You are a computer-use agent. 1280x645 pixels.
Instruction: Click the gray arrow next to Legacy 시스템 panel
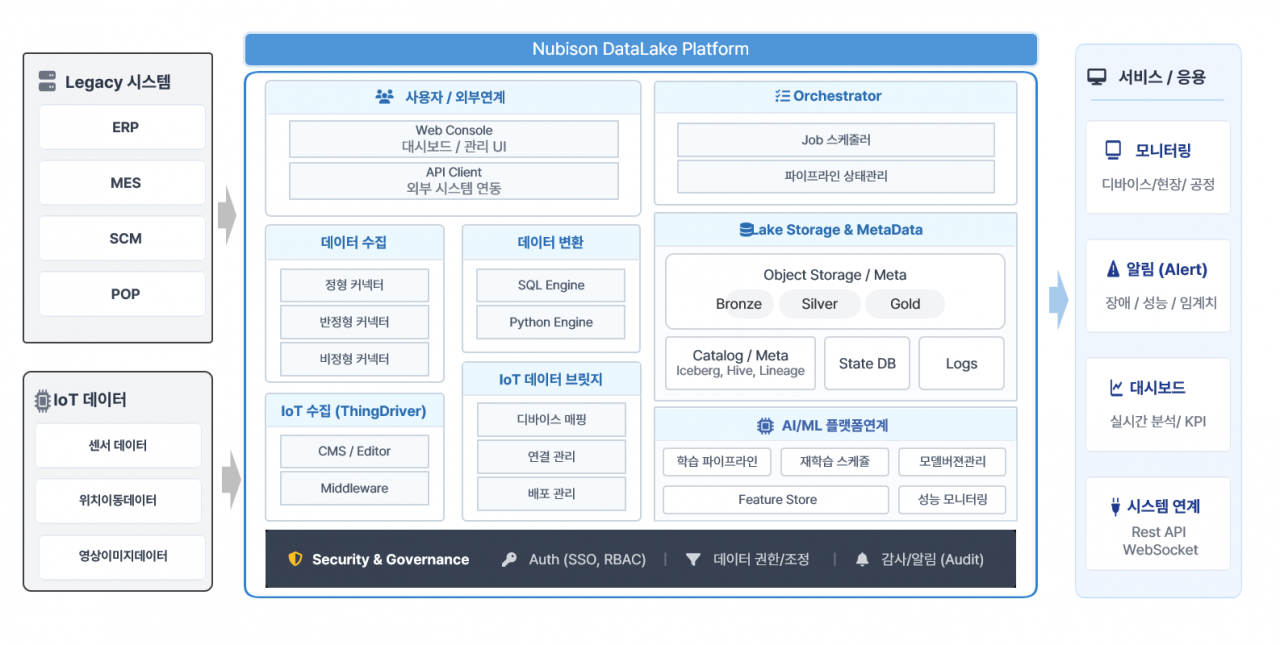[228, 213]
